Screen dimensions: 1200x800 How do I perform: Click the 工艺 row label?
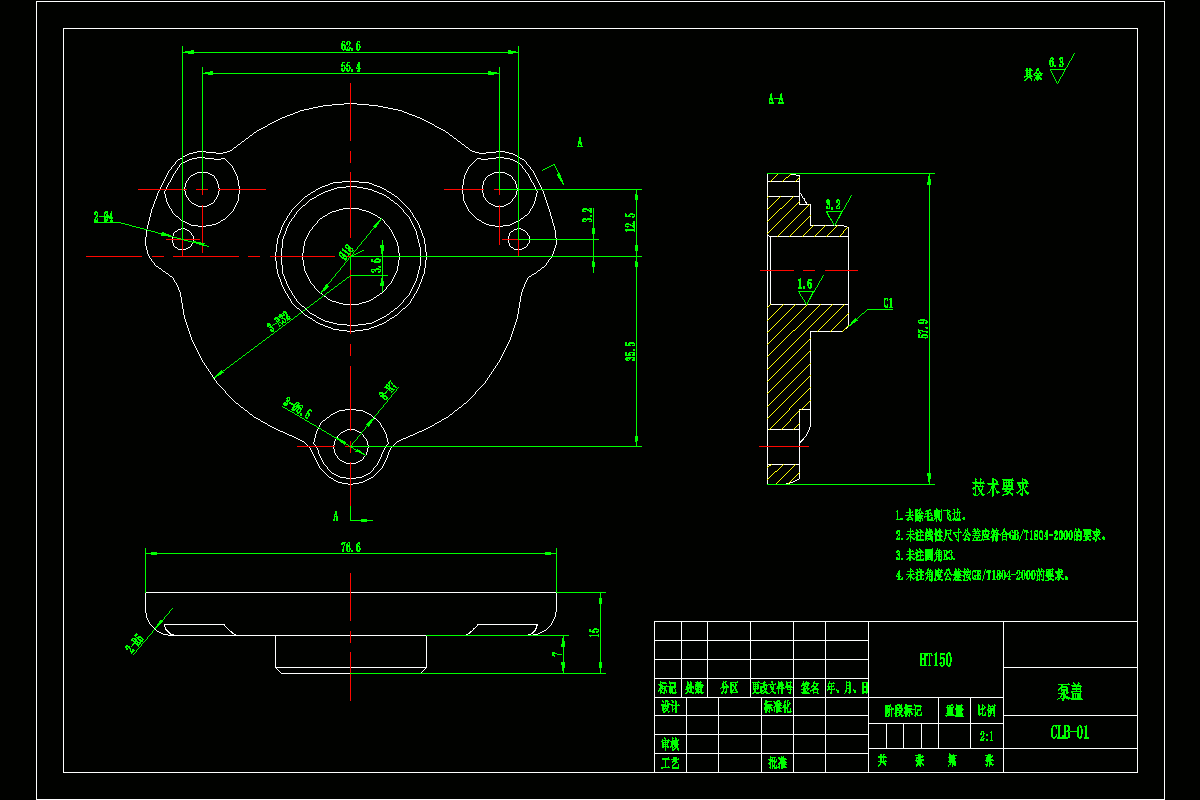click(x=670, y=762)
